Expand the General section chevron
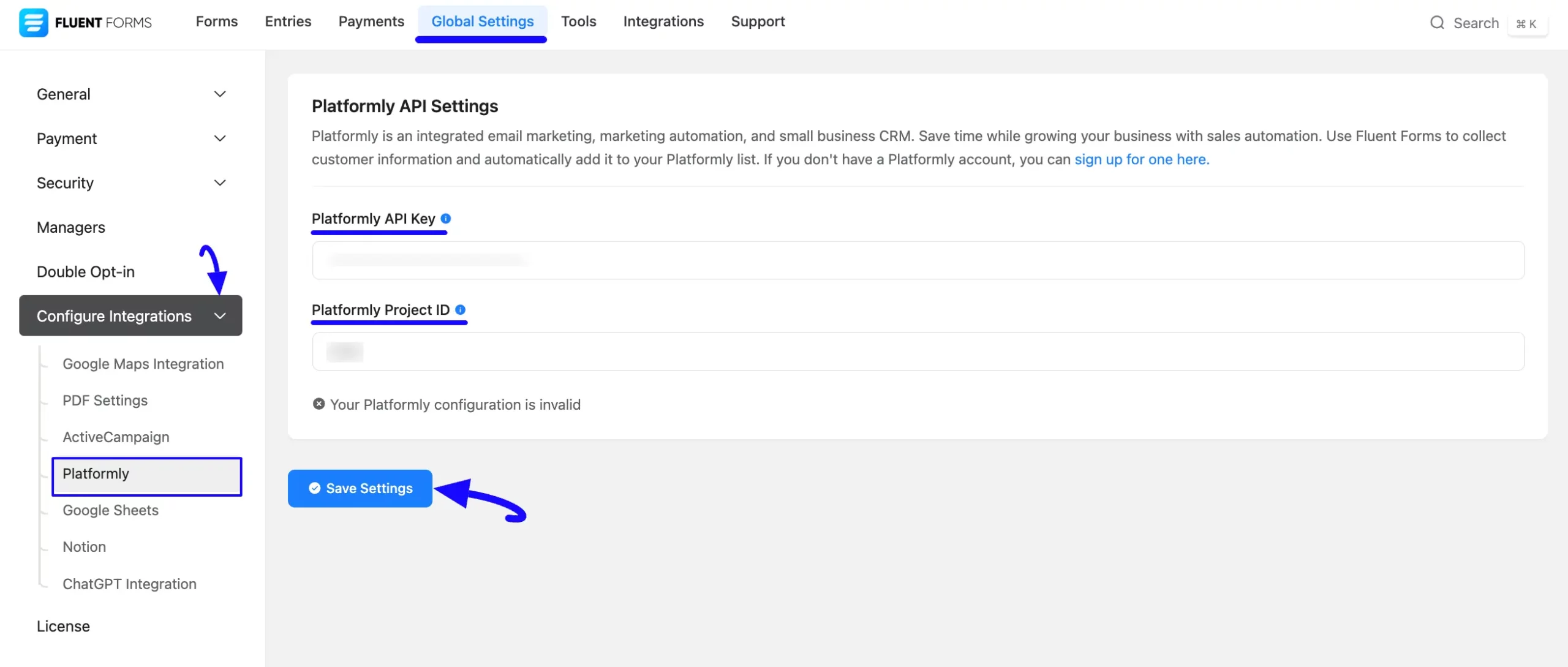This screenshot has width=1568, height=667. (x=220, y=94)
